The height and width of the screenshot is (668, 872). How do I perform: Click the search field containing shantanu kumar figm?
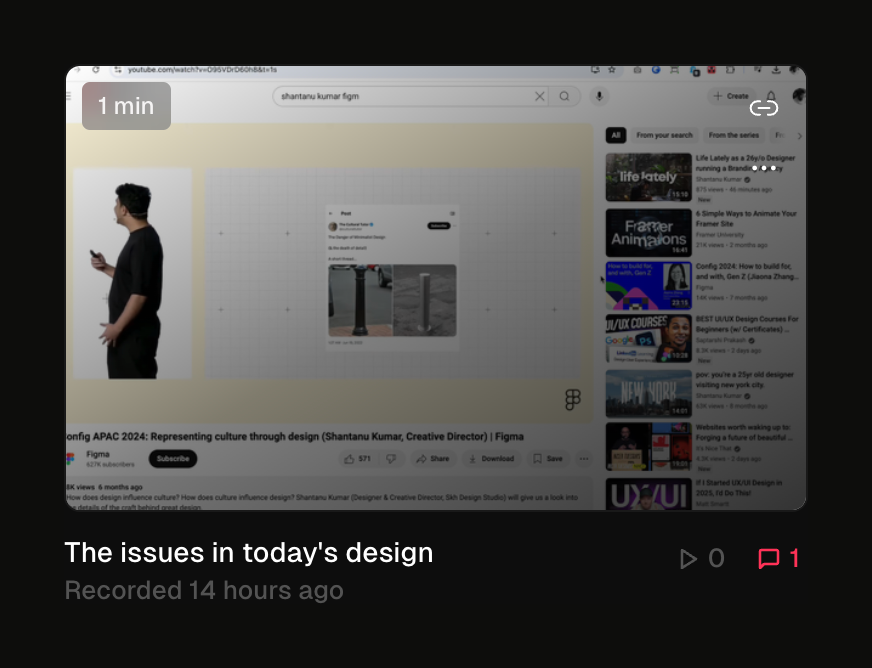pos(400,96)
